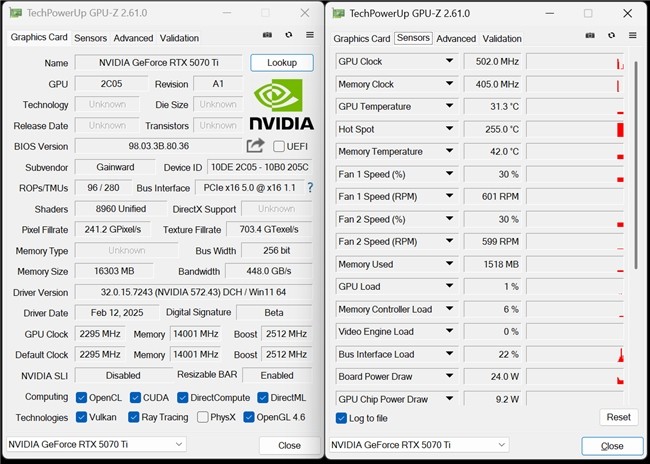Click the refresh icon in left GPU-Z window

(289, 35)
